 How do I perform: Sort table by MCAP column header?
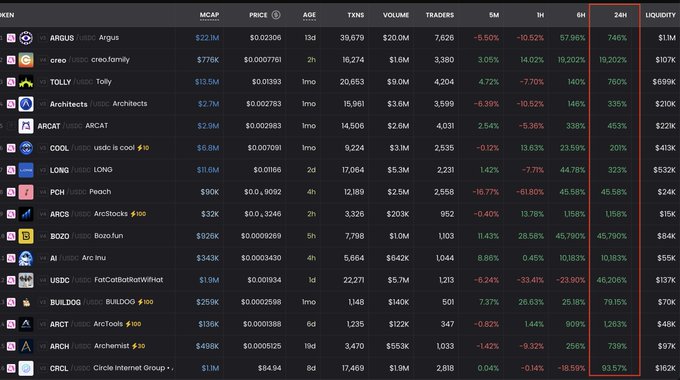coord(209,15)
